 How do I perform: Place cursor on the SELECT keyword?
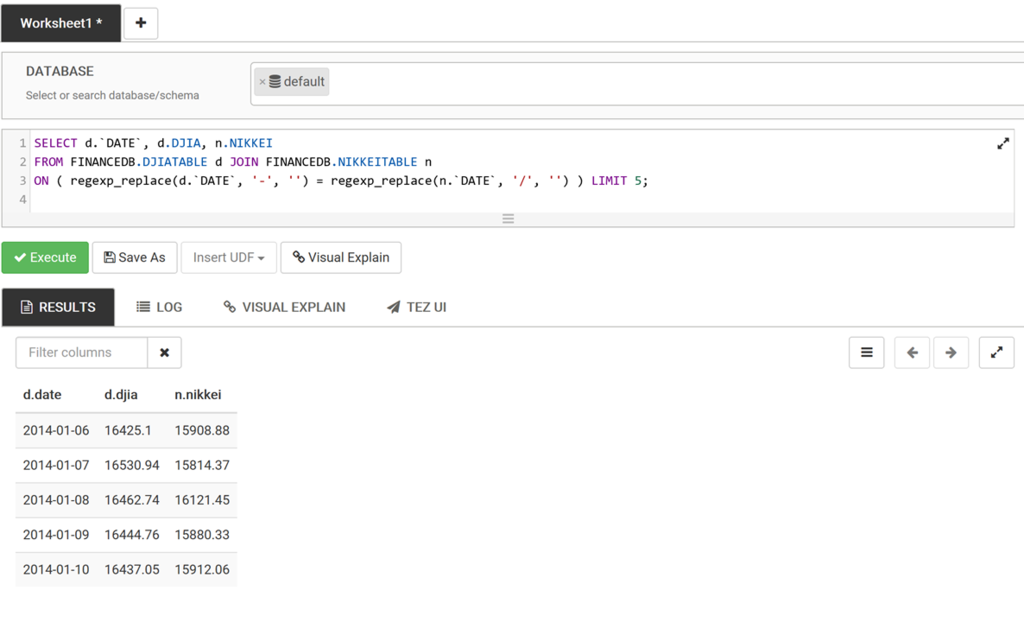click(56, 143)
